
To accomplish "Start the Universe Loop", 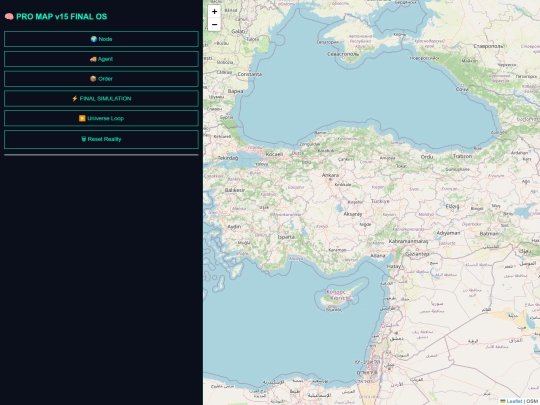I will pos(101,118).
